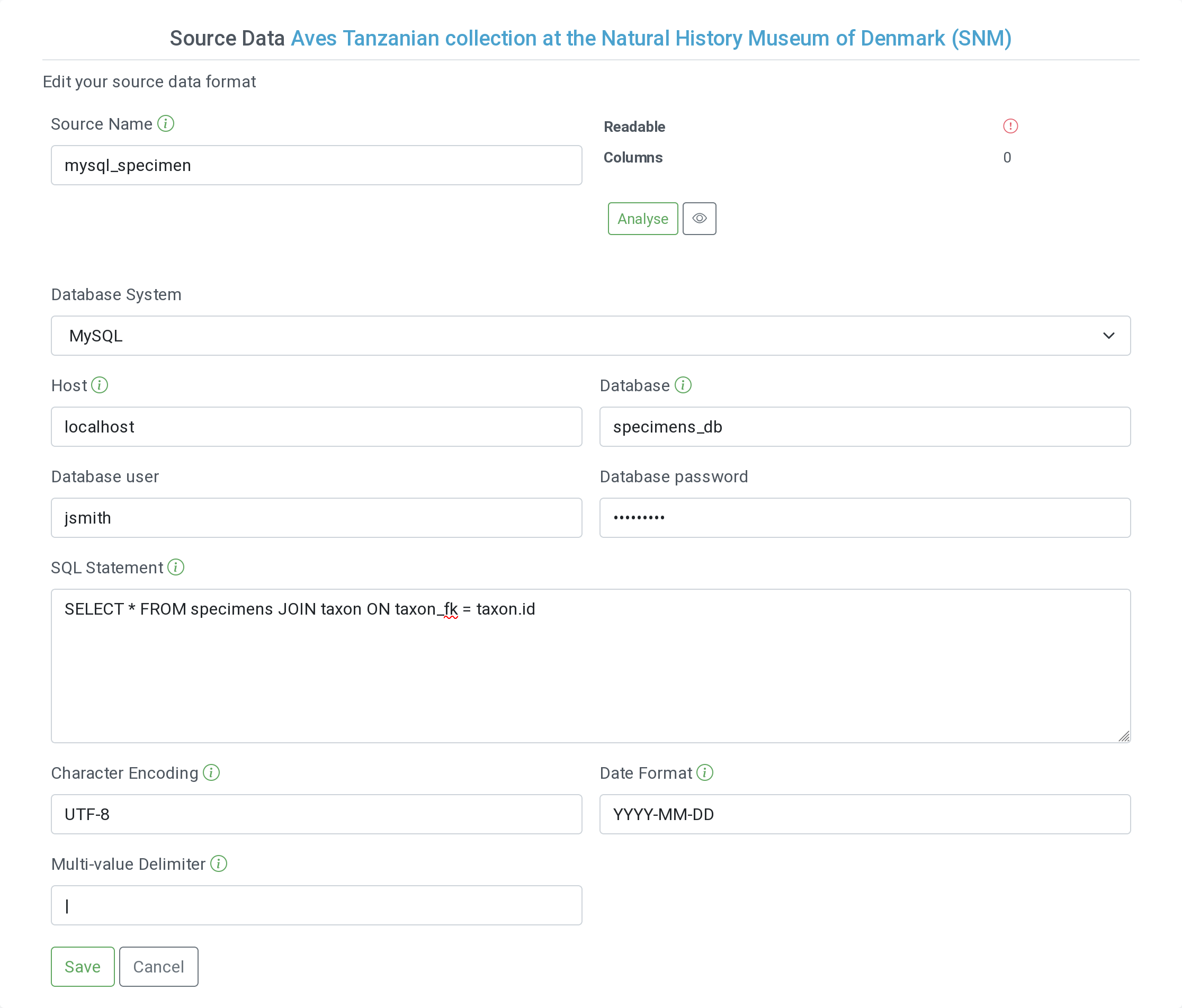The width and height of the screenshot is (1182, 1008).
Task: Click the Database info icon
Action: [683, 385]
